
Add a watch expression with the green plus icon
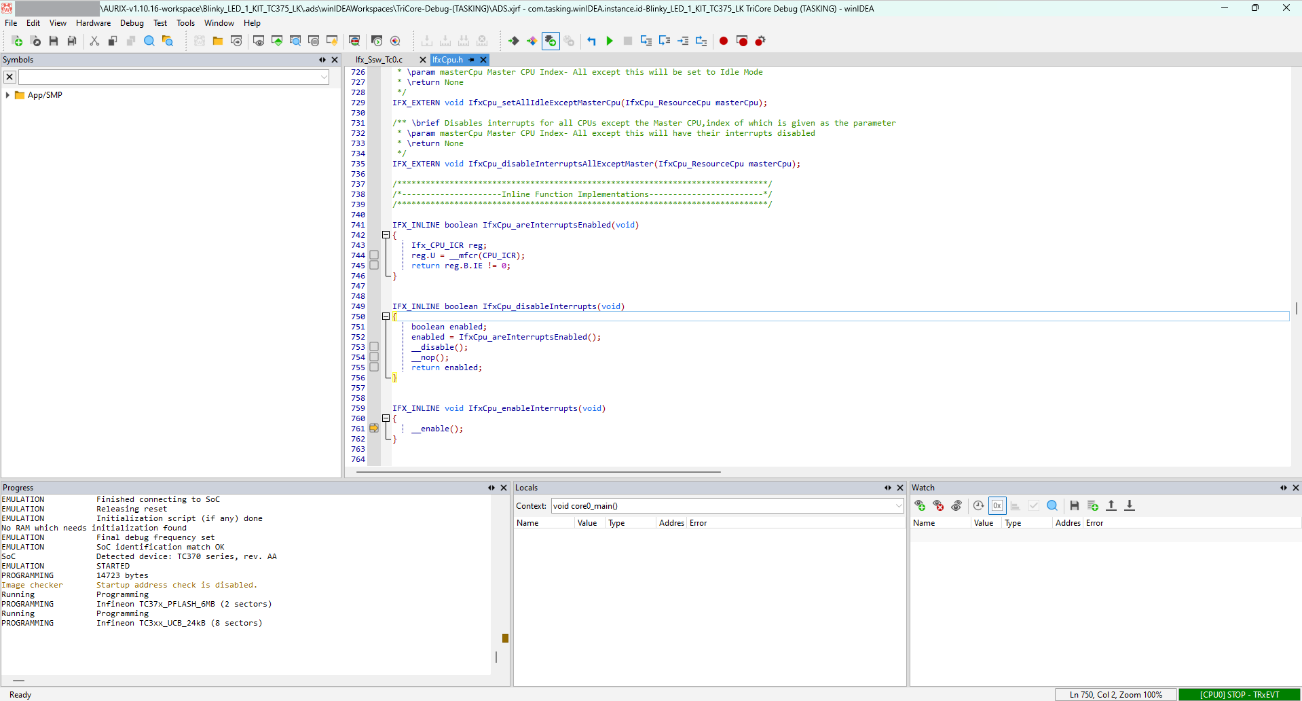coord(920,505)
